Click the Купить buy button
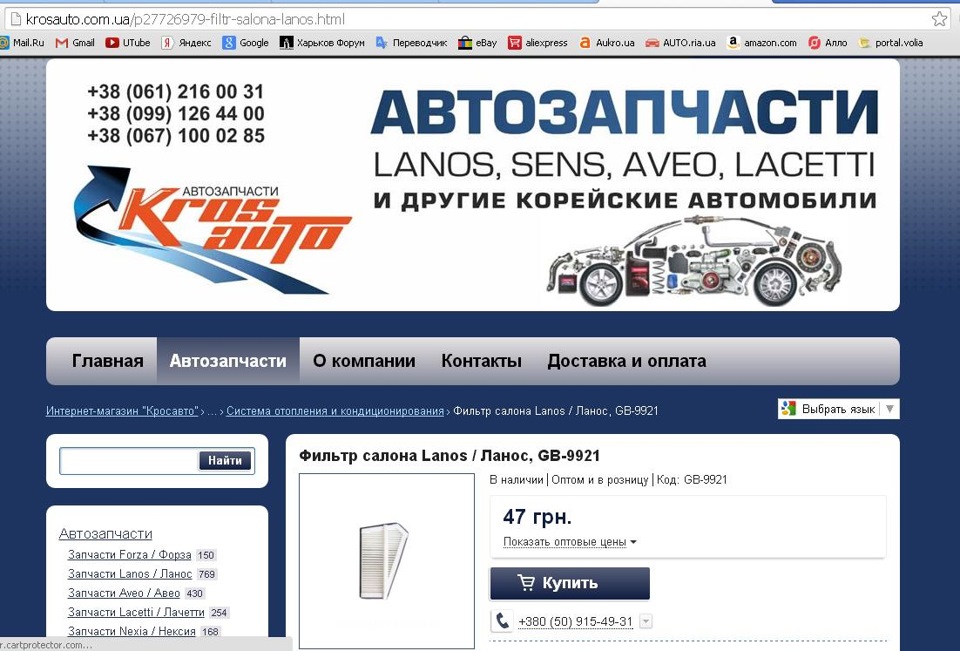Screen dimensions: 960x651 point(570,583)
